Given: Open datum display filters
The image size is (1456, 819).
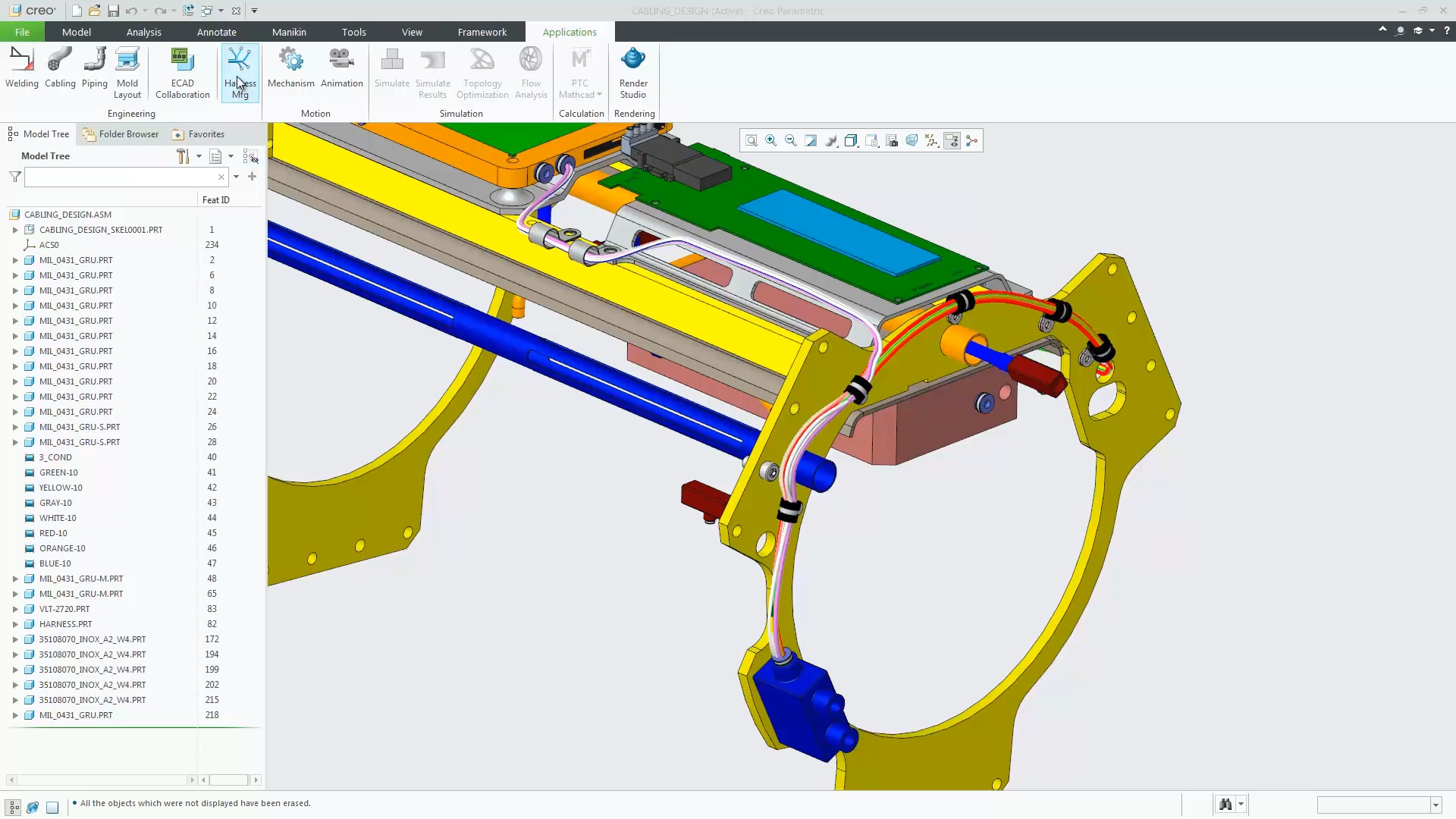Looking at the screenshot, I should point(932,141).
